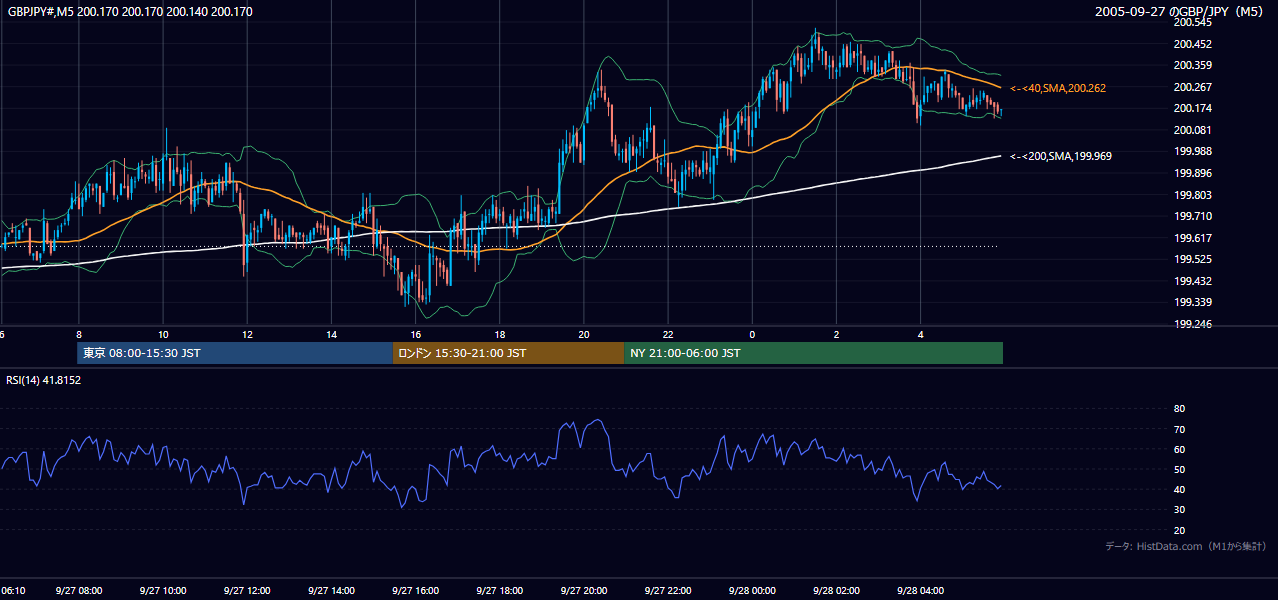Click hour tick 8 below the price chart
This screenshot has height=600, width=1278.
pyautogui.click(x=78, y=335)
